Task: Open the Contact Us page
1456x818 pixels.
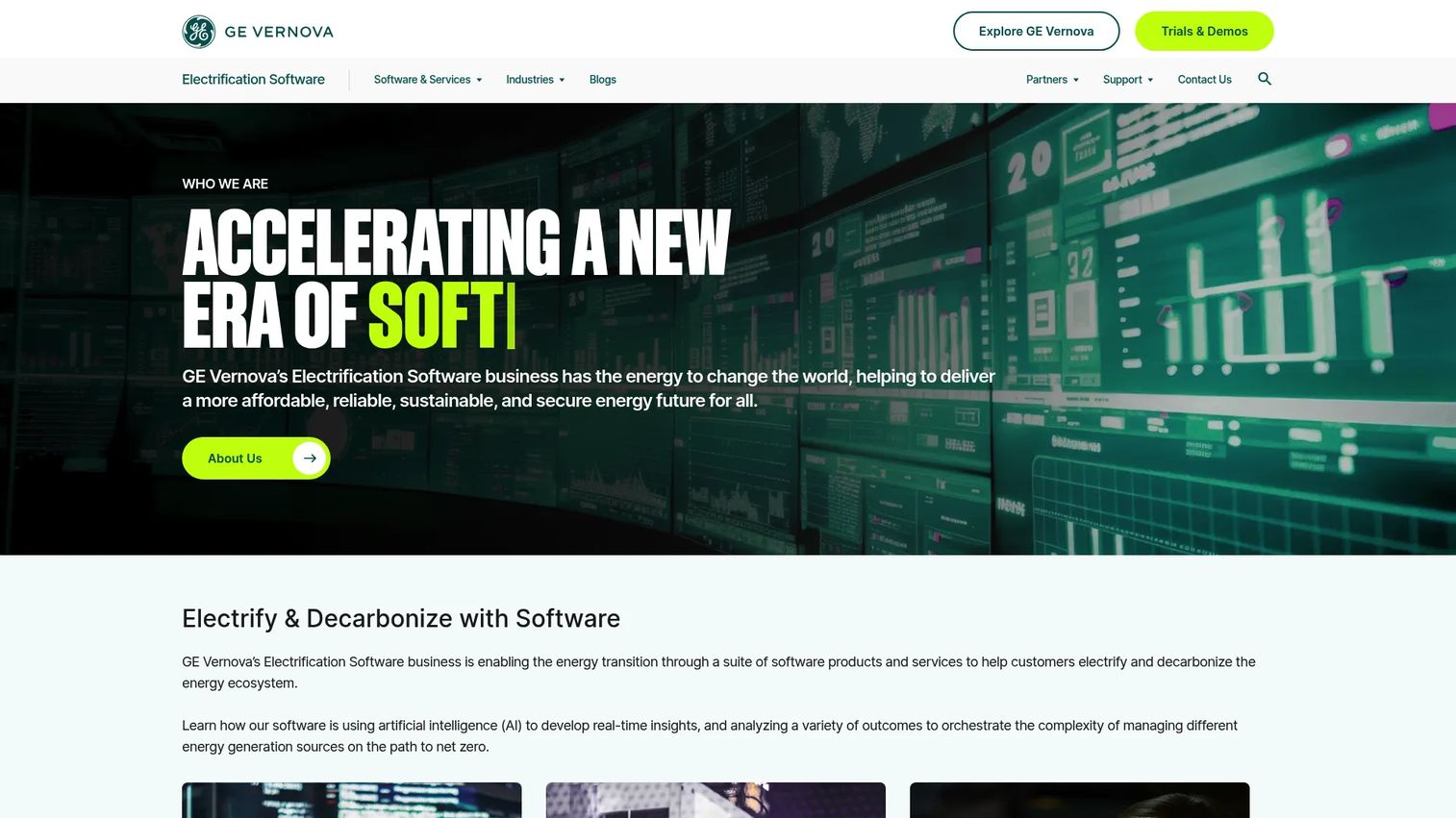Action: [1204, 80]
